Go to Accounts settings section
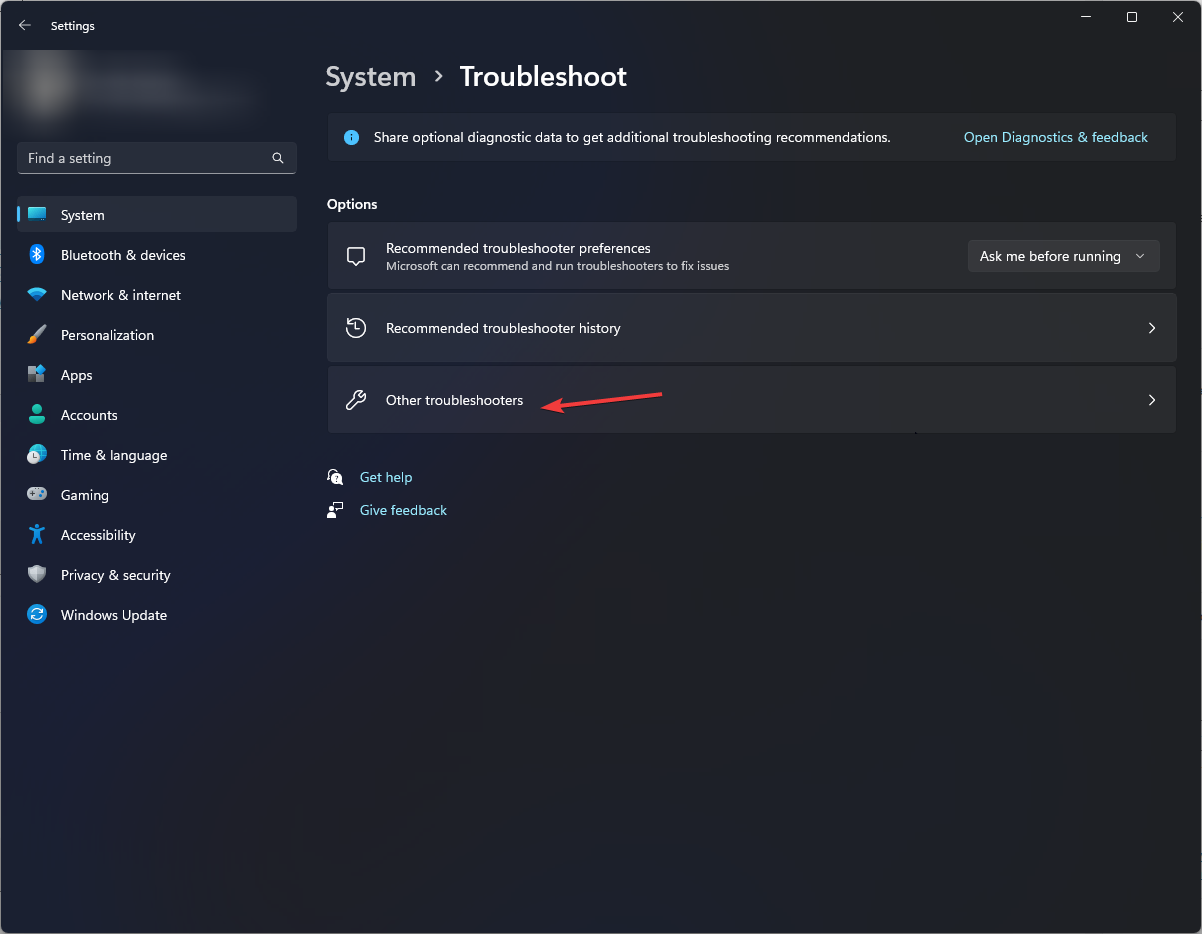Viewport: 1202px width, 934px height. coord(89,415)
